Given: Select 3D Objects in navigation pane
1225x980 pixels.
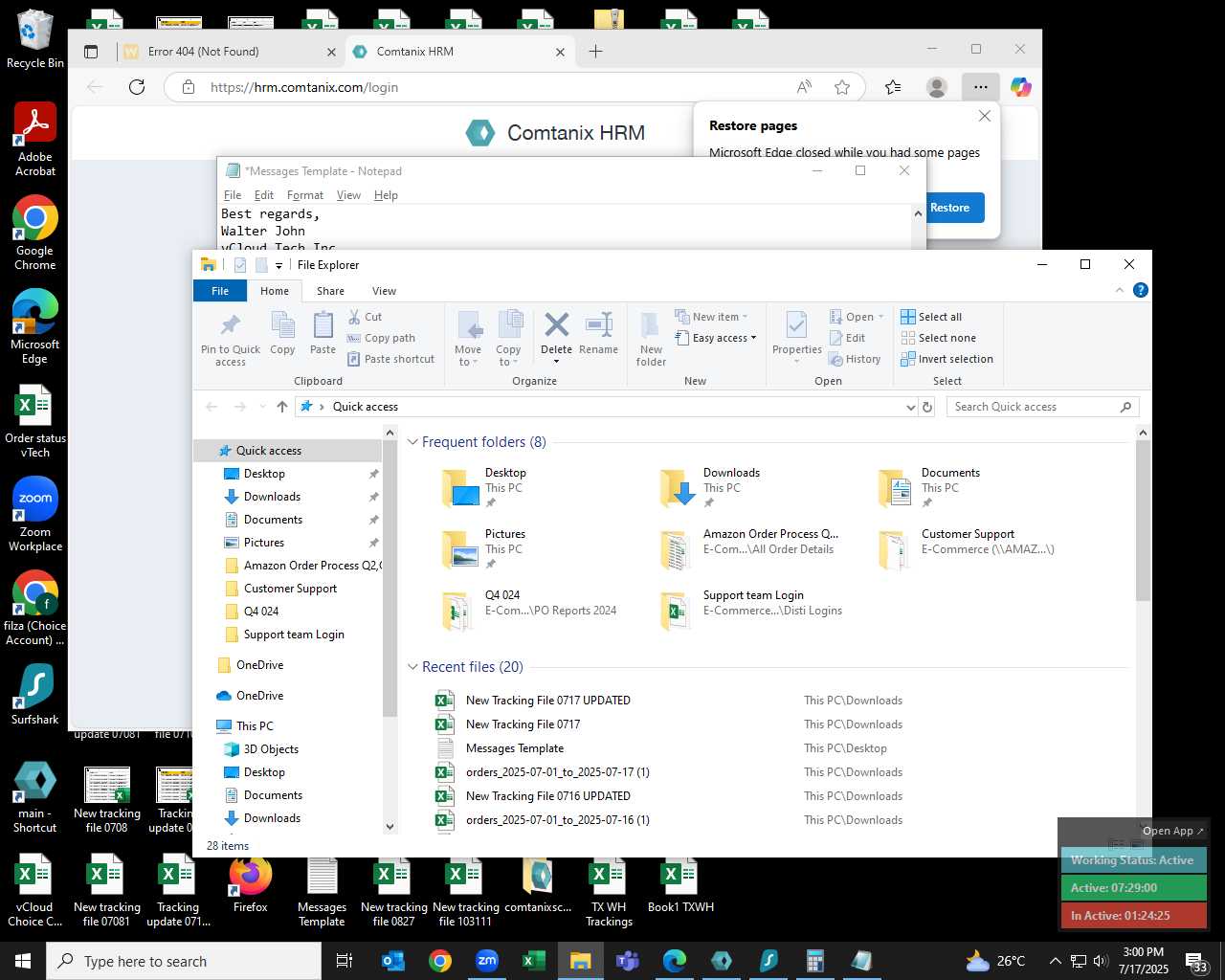Looking at the screenshot, I should coord(271,749).
